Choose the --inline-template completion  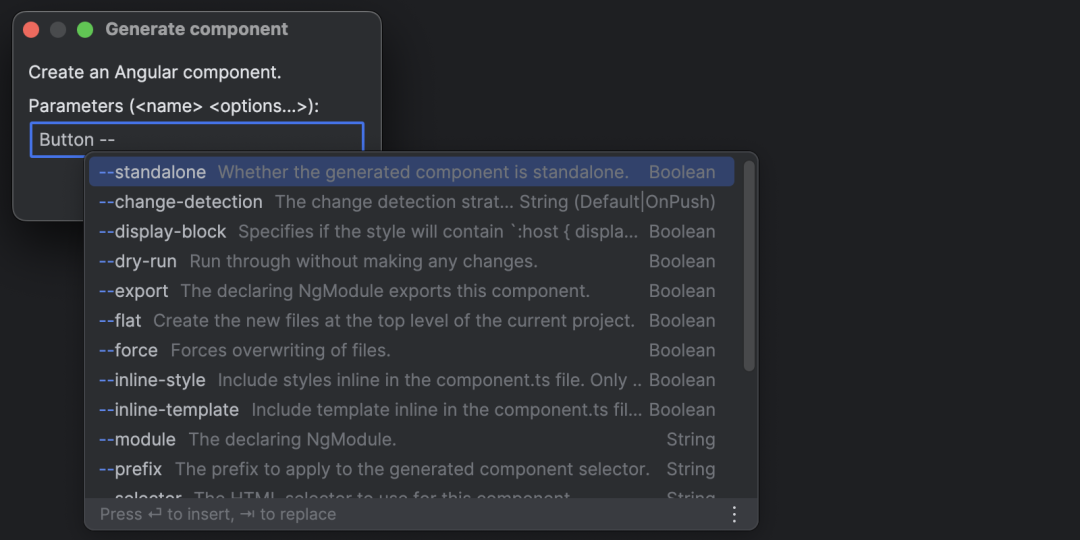pos(169,410)
